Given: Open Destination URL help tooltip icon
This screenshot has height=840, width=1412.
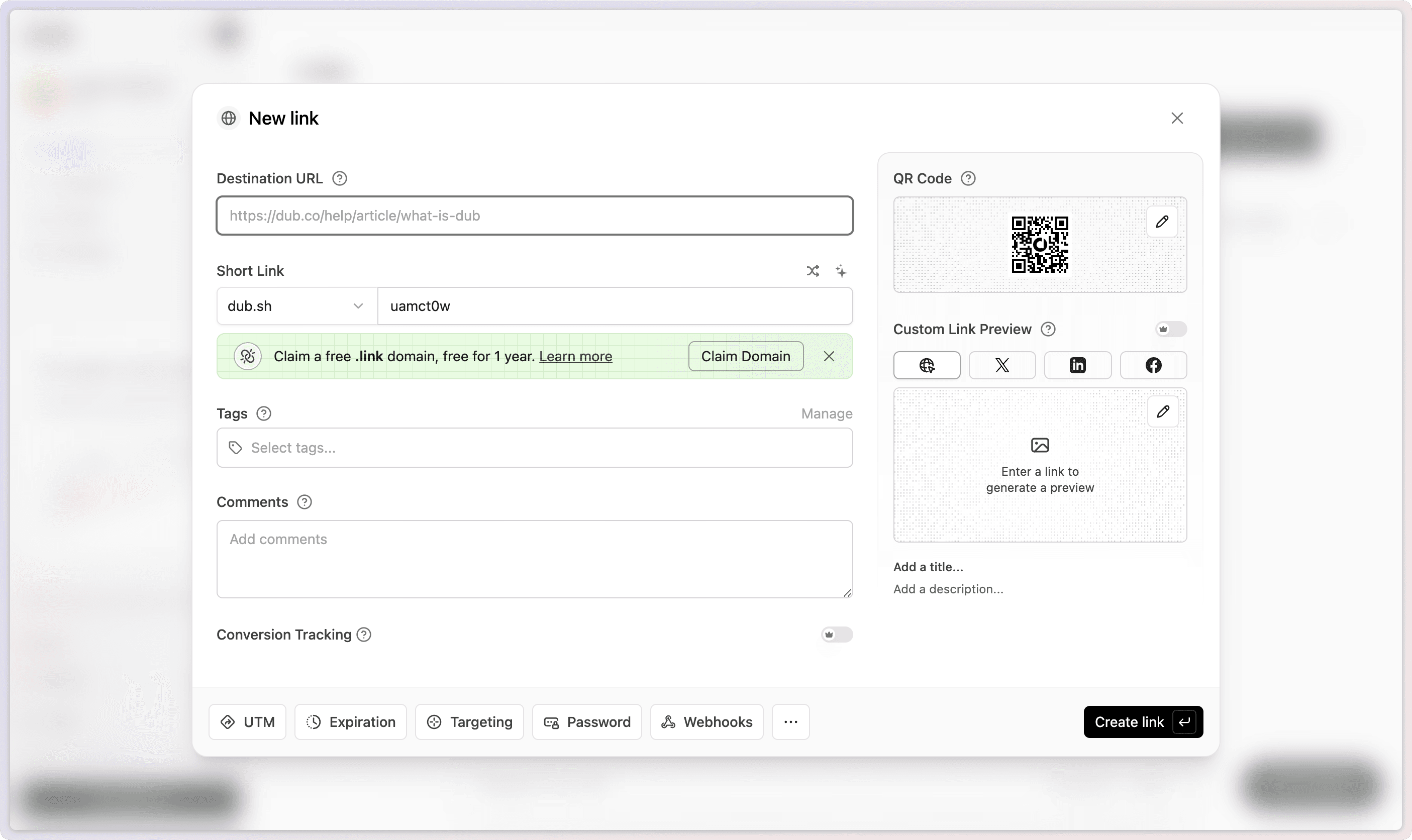Looking at the screenshot, I should click(x=339, y=179).
